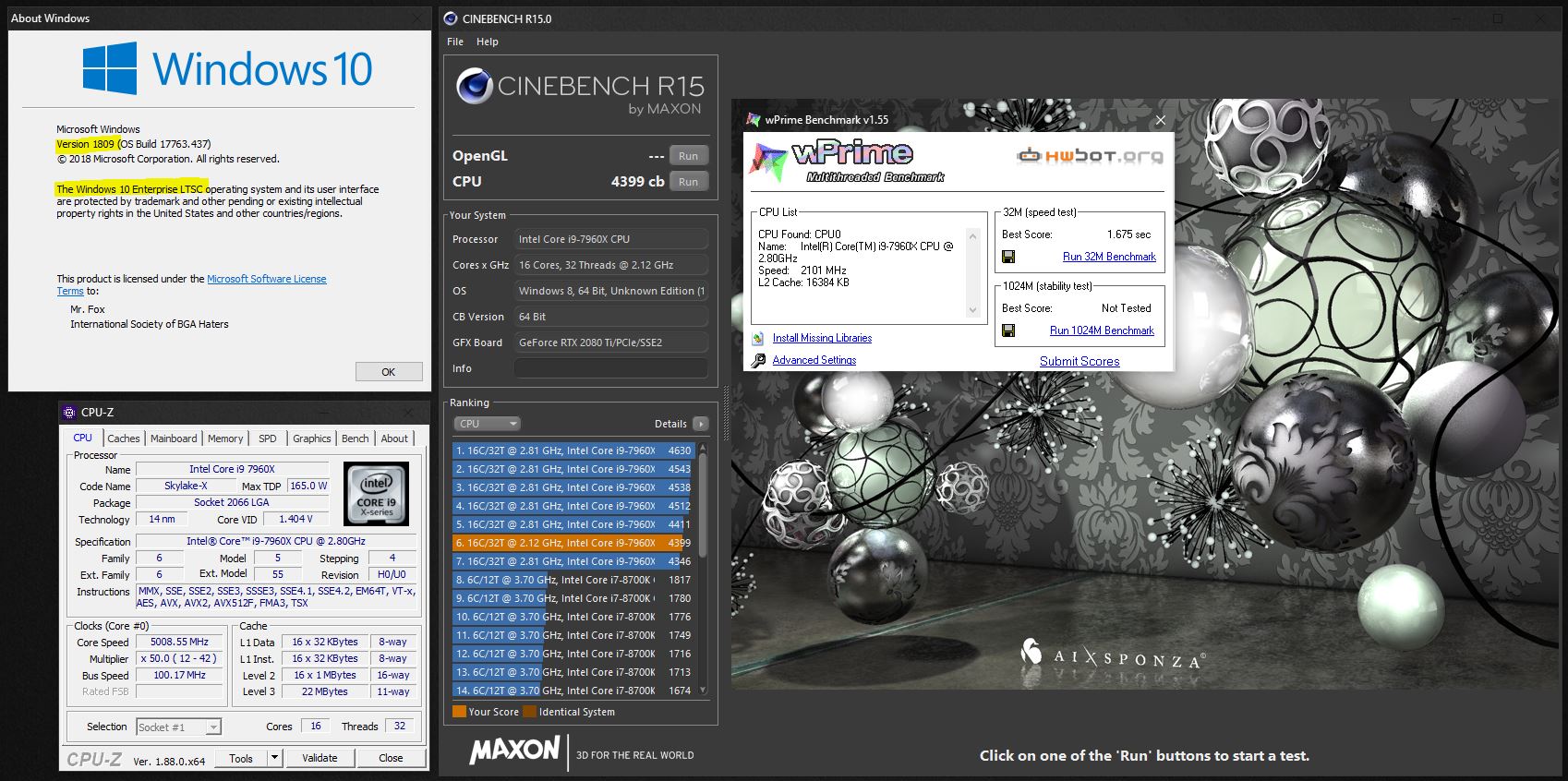Select ranking row 2 with score 4543
This screenshot has width=1568, height=781.
(573, 469)
